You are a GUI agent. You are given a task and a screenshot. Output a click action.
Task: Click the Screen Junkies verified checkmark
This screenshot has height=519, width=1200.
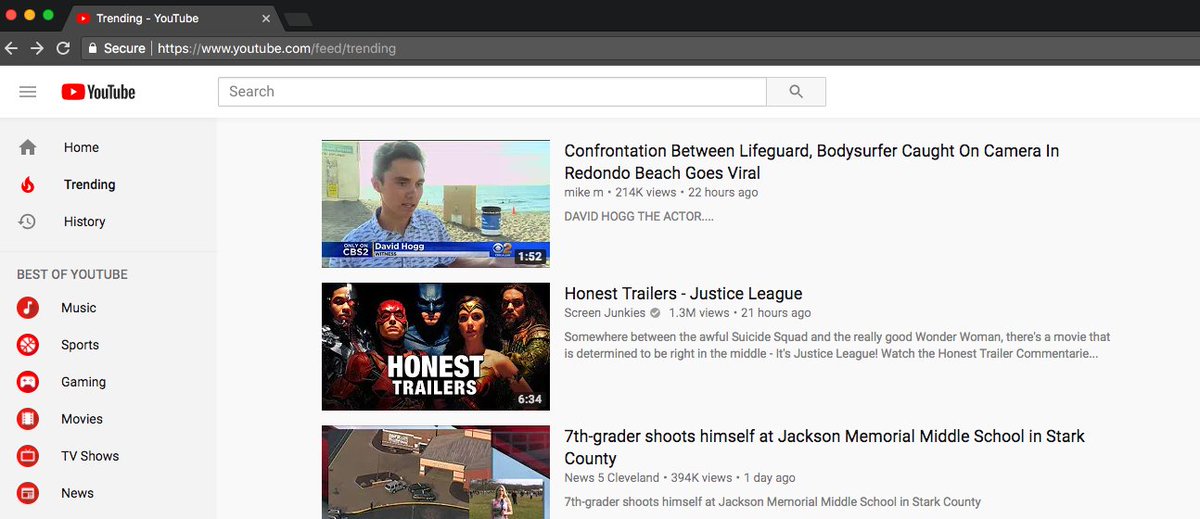[655, 313]
